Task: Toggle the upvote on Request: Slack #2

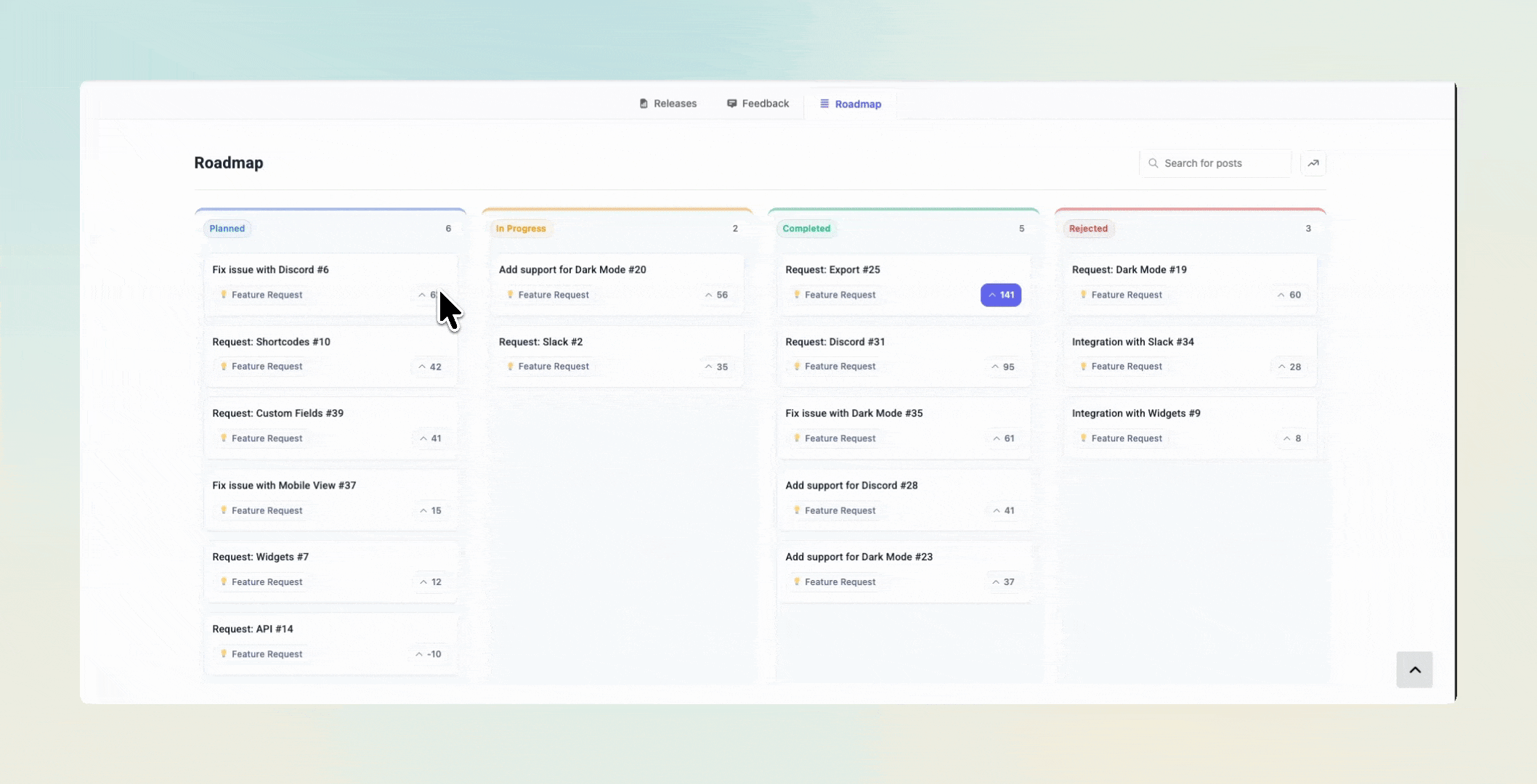Action: tap(716, 367)
